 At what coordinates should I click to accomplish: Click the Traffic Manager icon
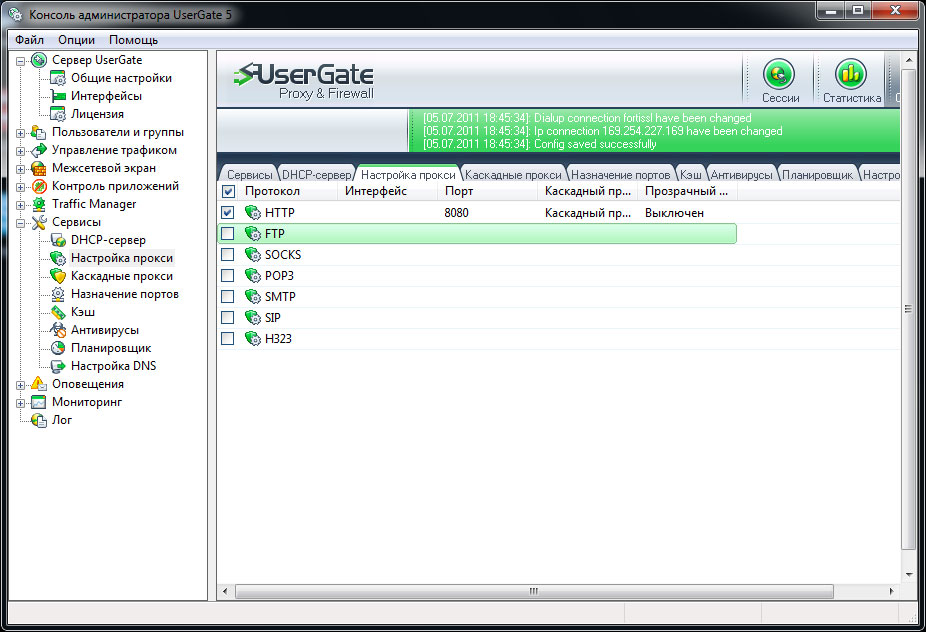click(39, 204)
